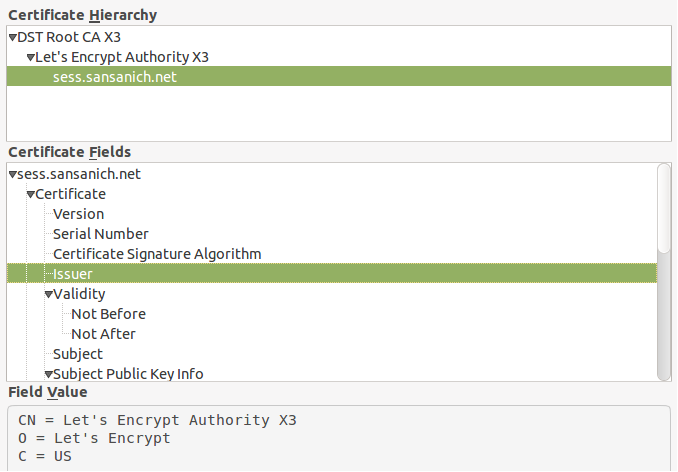Viewport: 678px width, 472px height.
Task: Collapse the DST Root CA X3 hierarchy node
Action: 12,37
